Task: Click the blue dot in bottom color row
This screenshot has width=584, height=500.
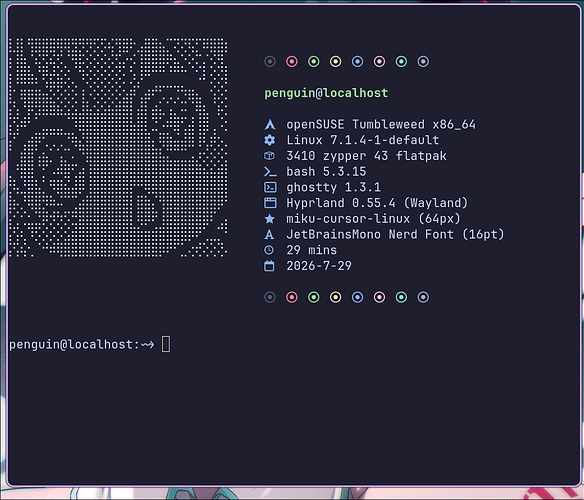Action: click(x=358, y=297)
